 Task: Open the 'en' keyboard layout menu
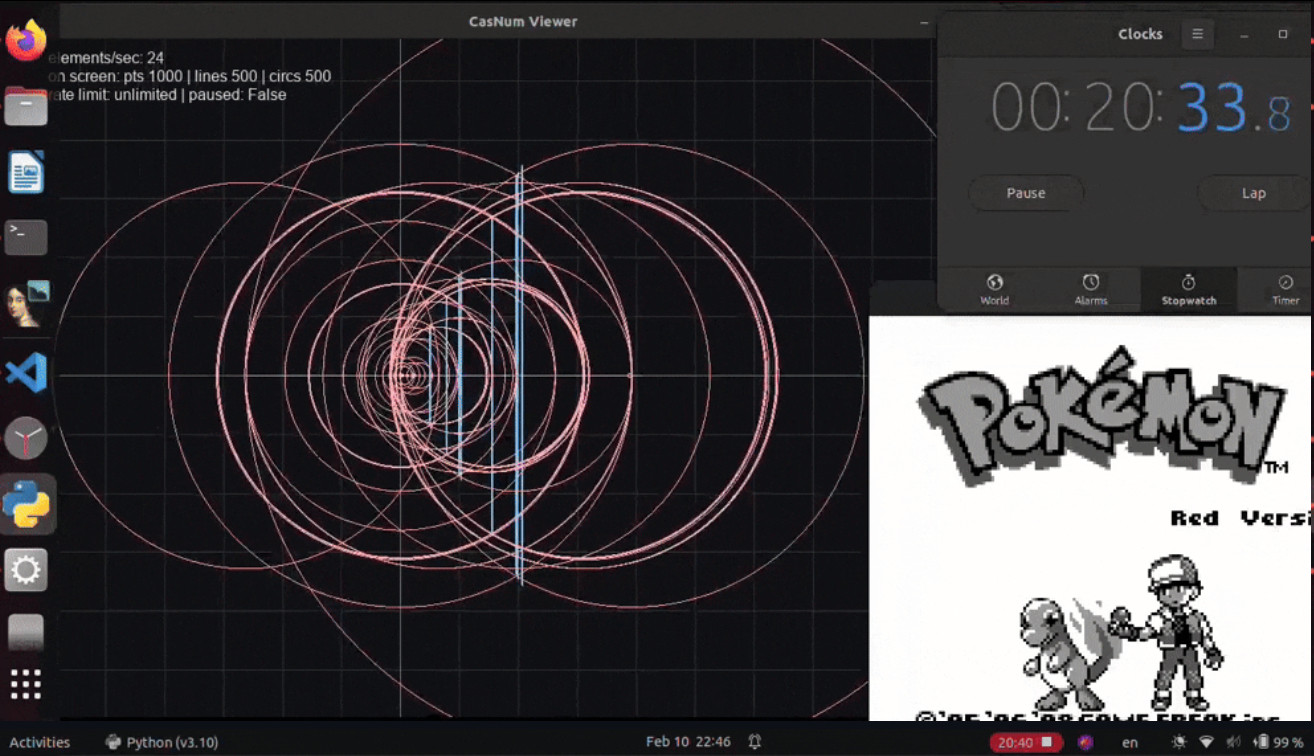(x=1130, y=742)
